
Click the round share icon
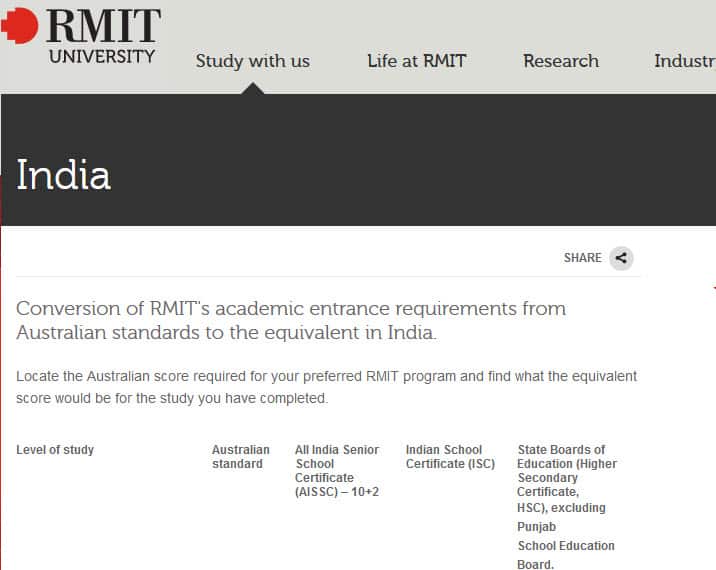[621, 258]
